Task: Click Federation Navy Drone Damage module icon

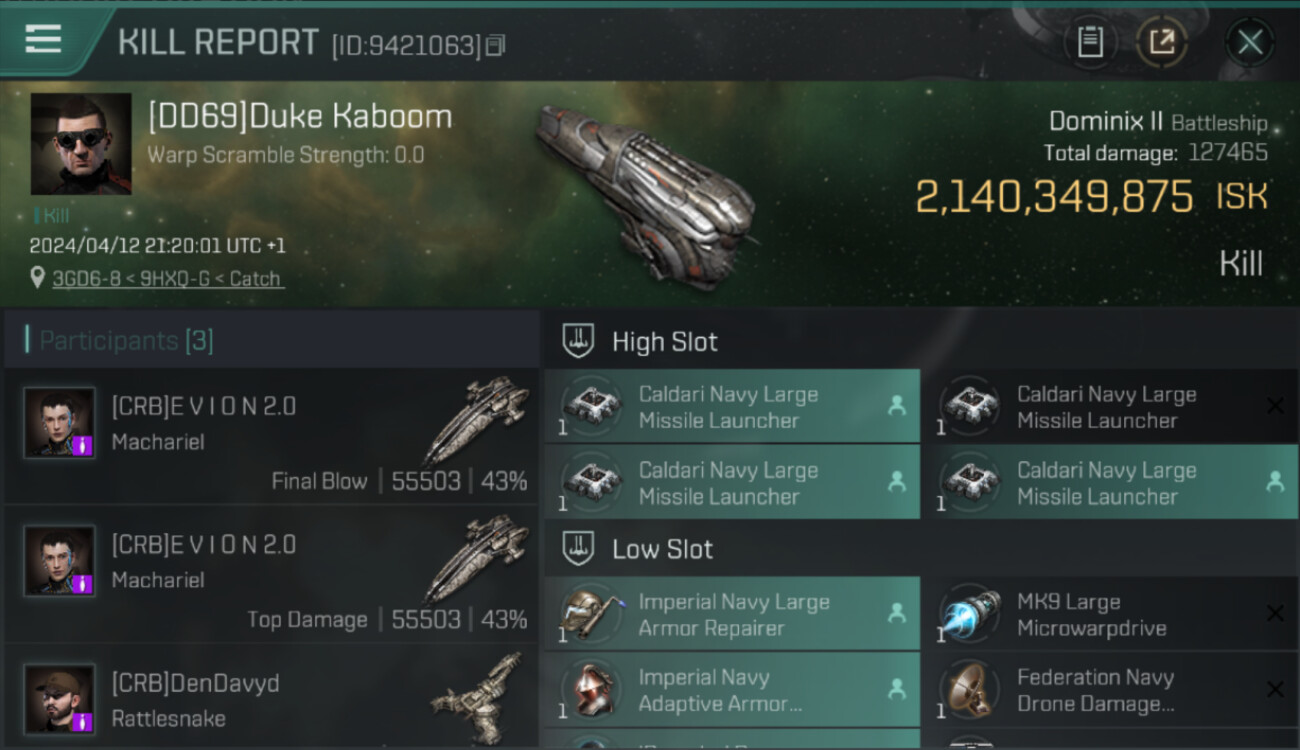Action: pos(970,689)
